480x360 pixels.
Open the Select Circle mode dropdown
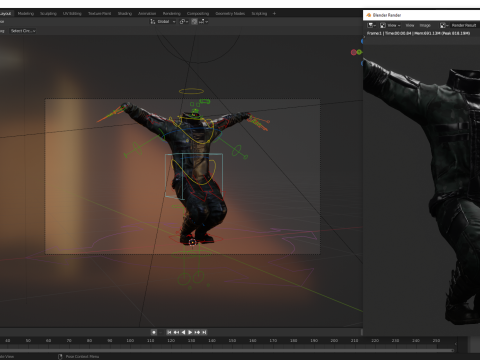[23, 31]
